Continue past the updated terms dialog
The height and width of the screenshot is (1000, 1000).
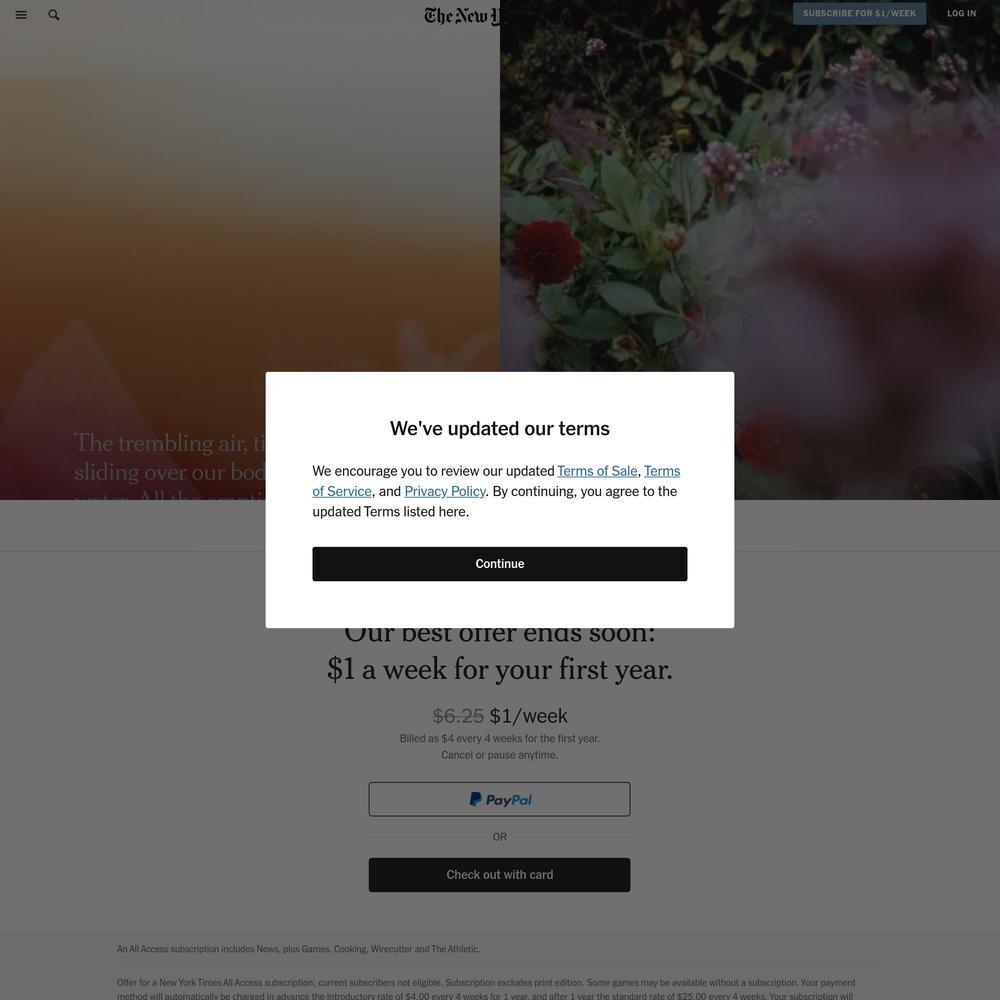499,564
